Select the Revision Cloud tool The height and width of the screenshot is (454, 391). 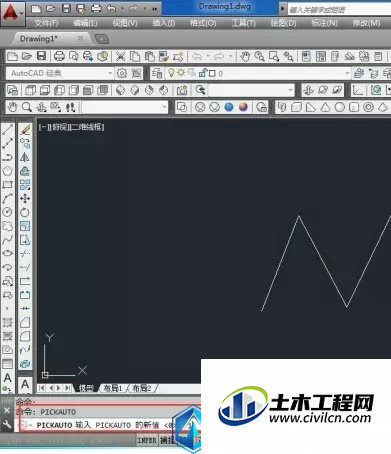point(8,226)
